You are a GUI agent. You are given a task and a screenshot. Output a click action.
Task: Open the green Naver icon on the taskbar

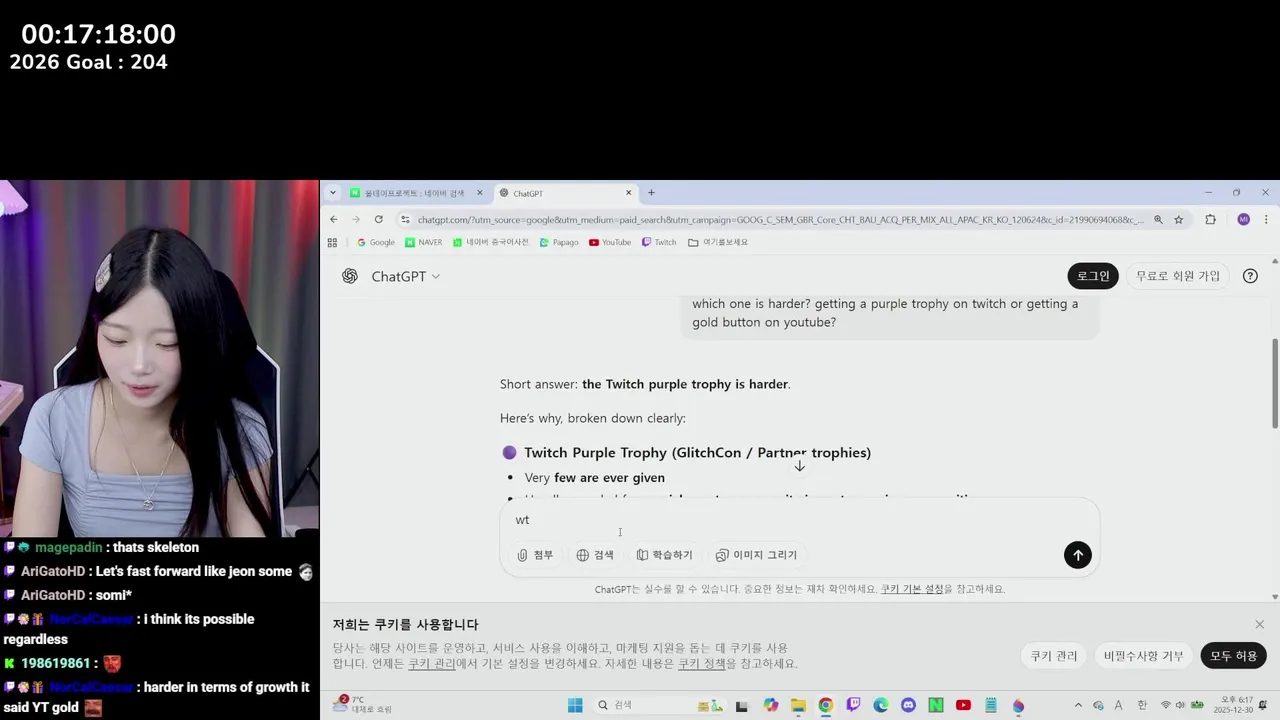pyautogui.click(x=936, y=705)
